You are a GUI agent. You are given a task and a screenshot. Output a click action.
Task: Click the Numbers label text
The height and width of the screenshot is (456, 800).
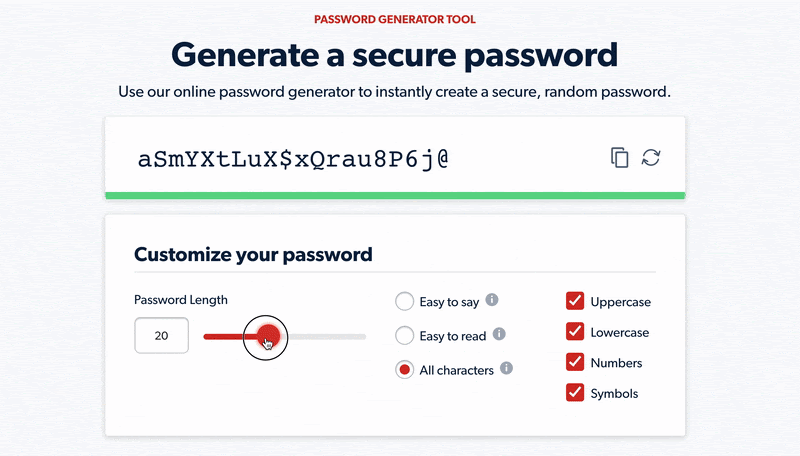tap(616, 363)
